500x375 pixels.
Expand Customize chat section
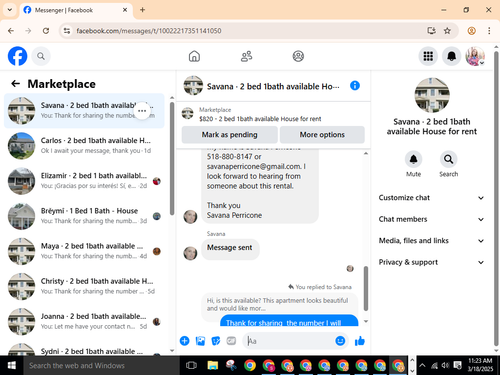coord(431,198)
